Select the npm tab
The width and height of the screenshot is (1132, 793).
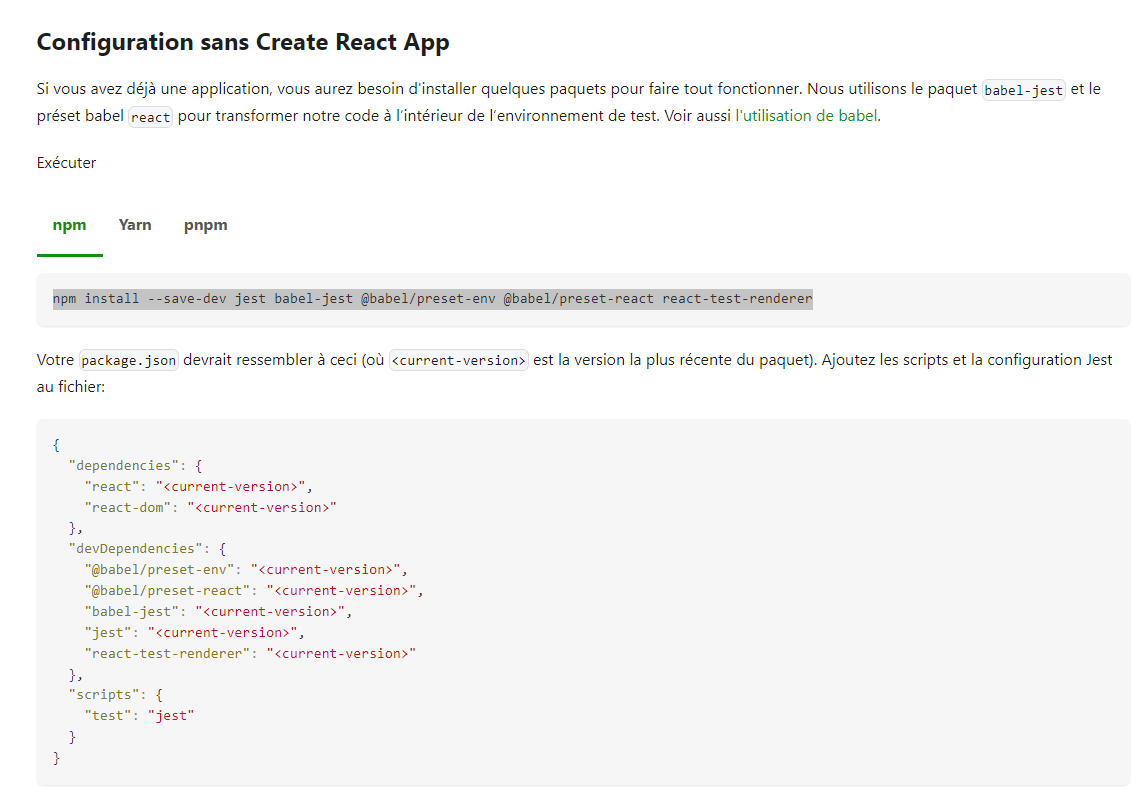click(69, 225)
